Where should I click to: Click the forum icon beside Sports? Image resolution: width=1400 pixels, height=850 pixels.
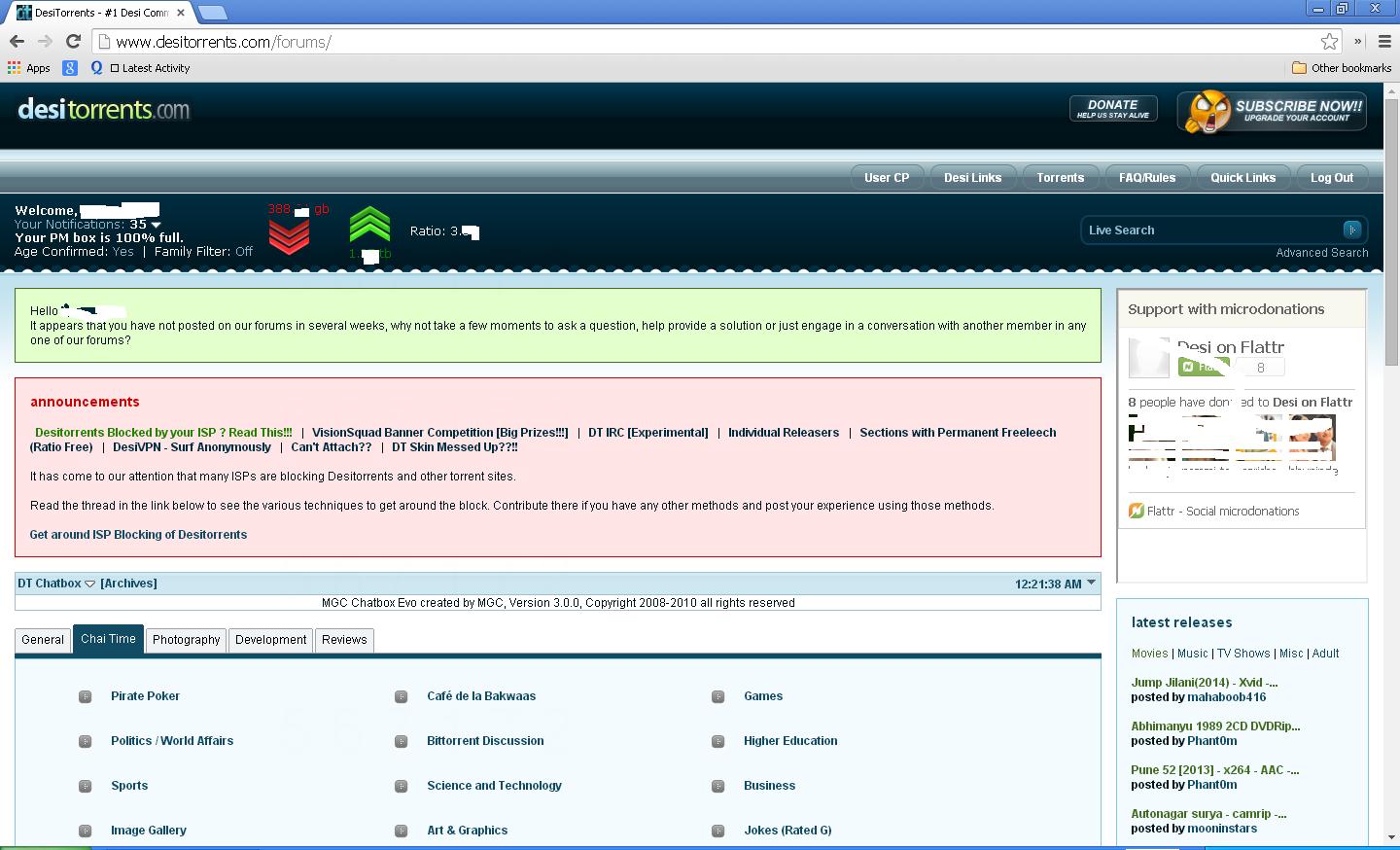pos(86,786)
